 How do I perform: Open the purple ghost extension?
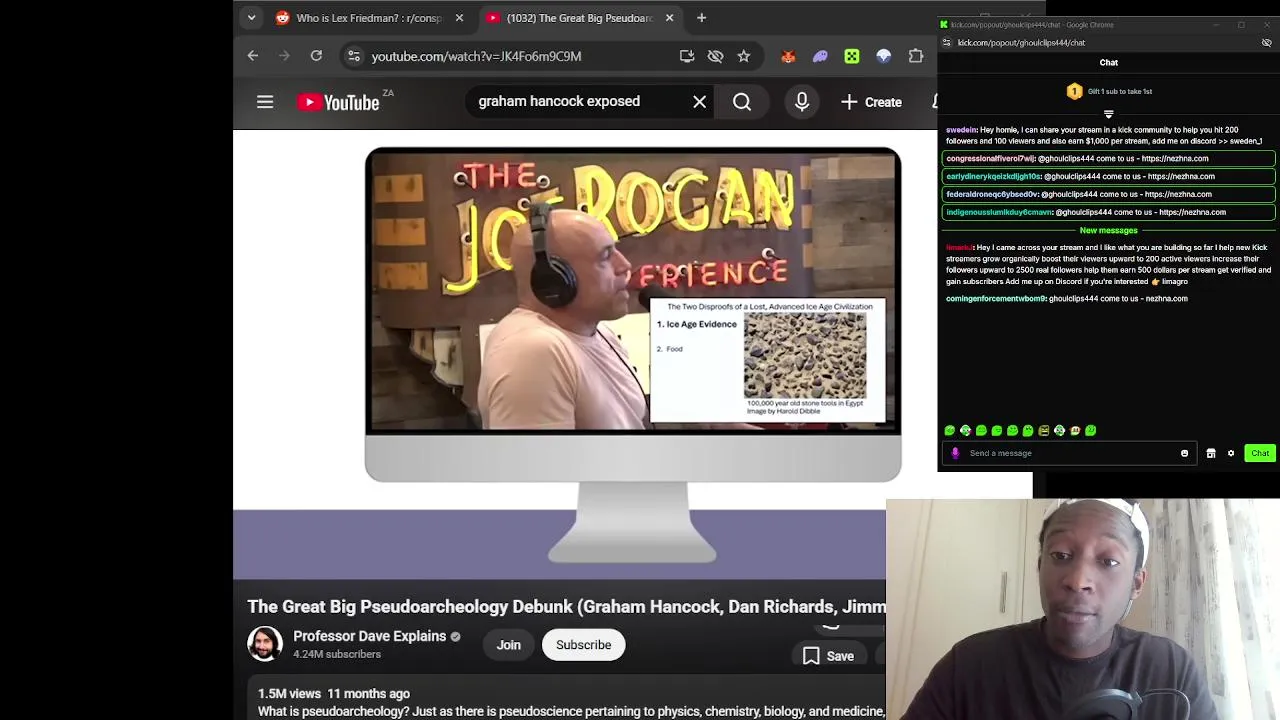click(820, 57)
